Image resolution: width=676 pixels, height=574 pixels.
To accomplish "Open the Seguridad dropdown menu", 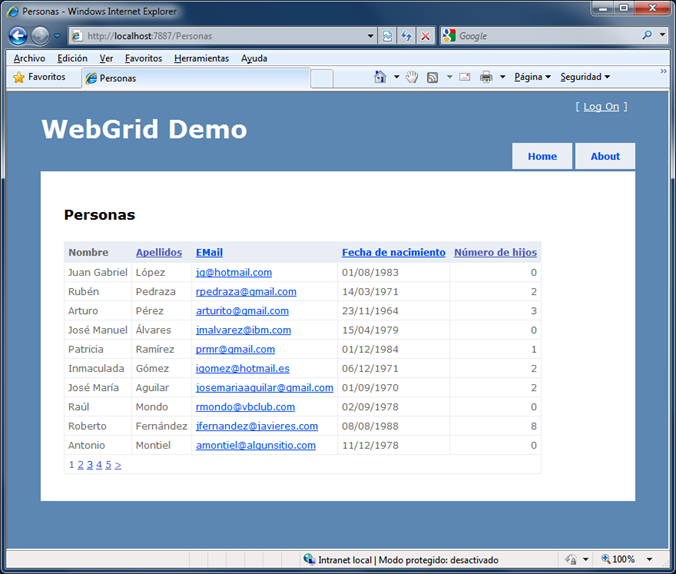I will coord(585,77).
